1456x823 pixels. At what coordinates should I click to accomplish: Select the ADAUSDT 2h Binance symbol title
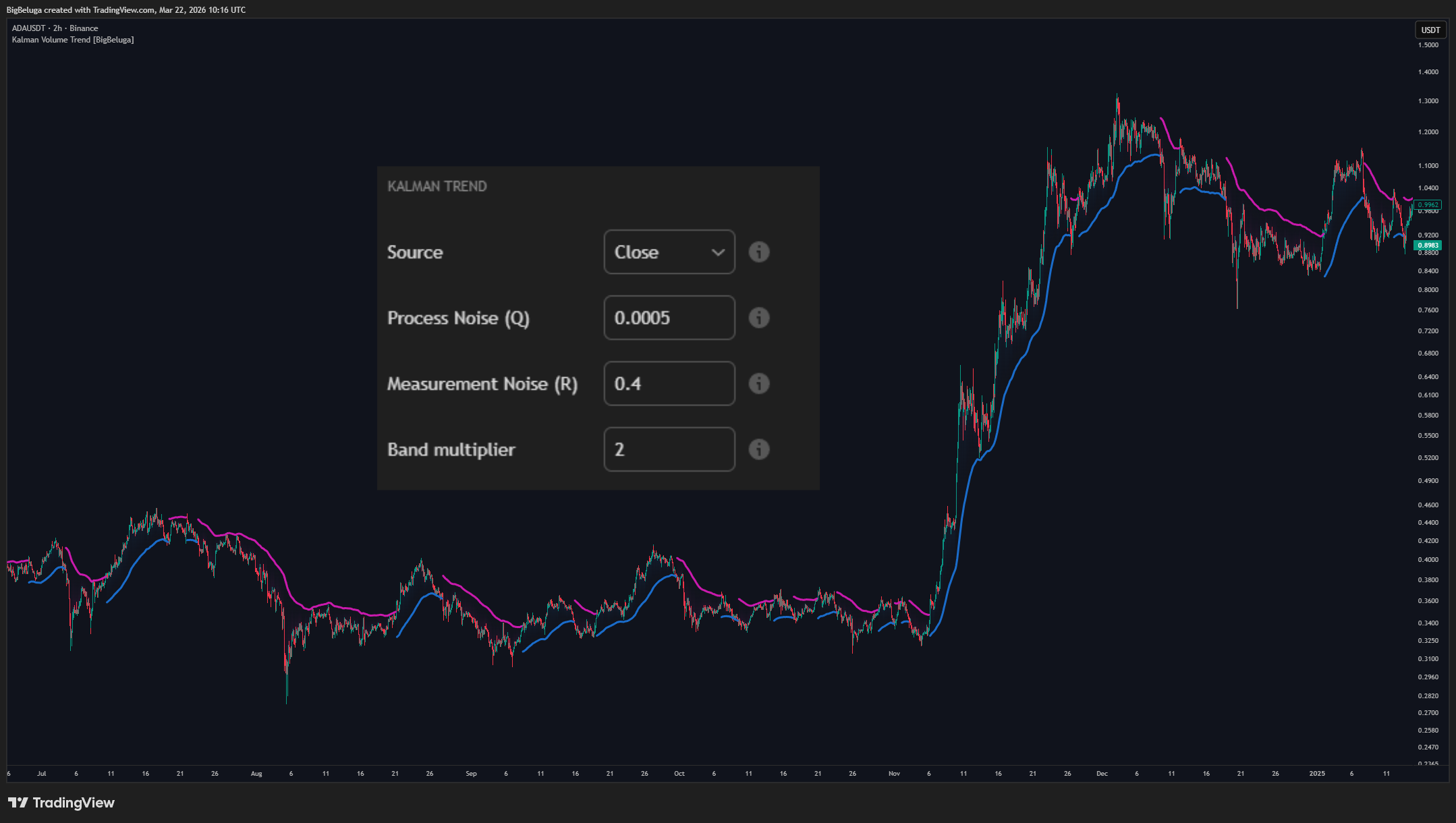tap(55, 28)
